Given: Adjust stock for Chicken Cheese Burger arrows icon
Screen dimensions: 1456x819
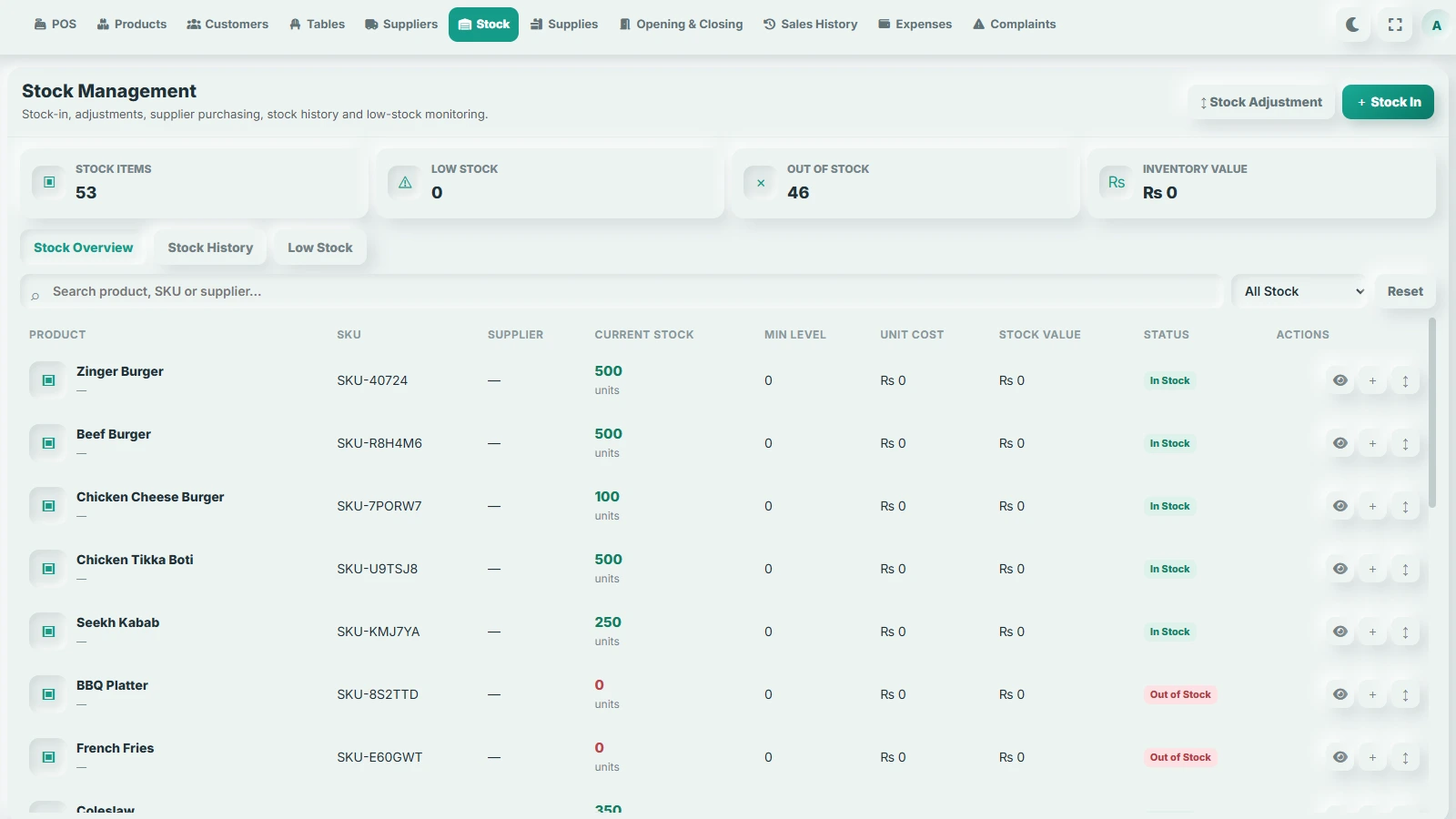Looking at the screenshot, I should [x=1405, y=506].
